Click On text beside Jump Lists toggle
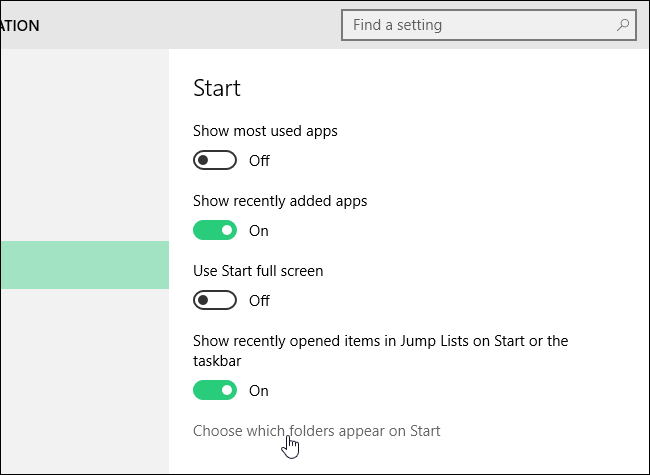Viewport: 650px width, 475px height. coord(259,391)
